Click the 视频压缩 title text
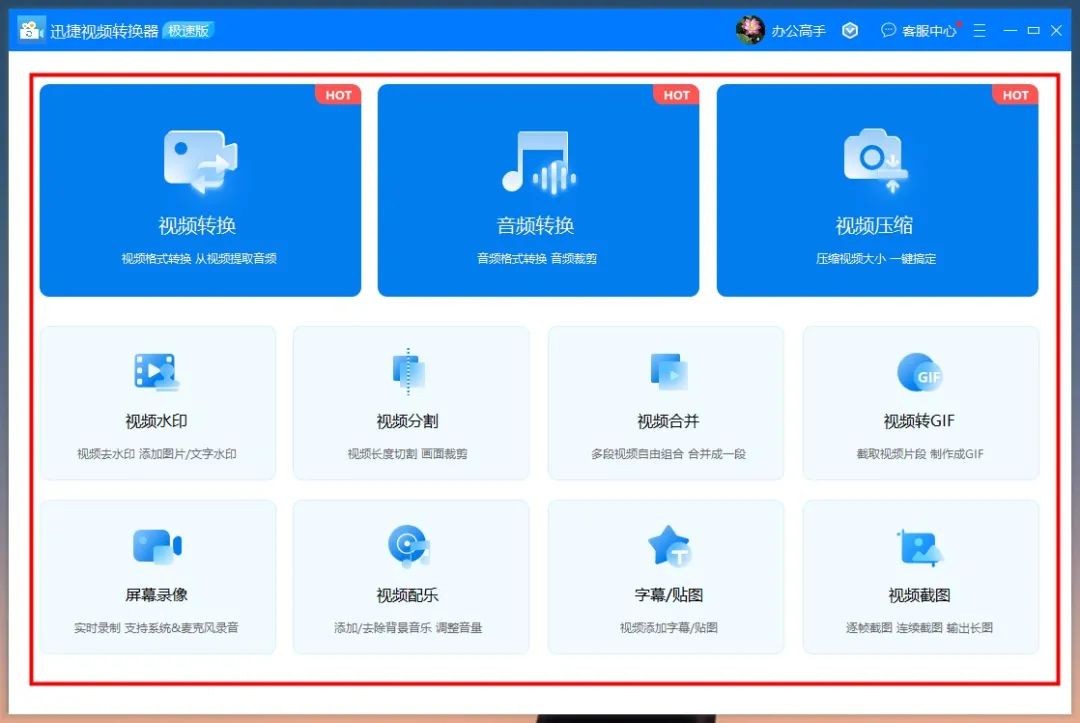The image size is (1080, 723). coord(874,226)
